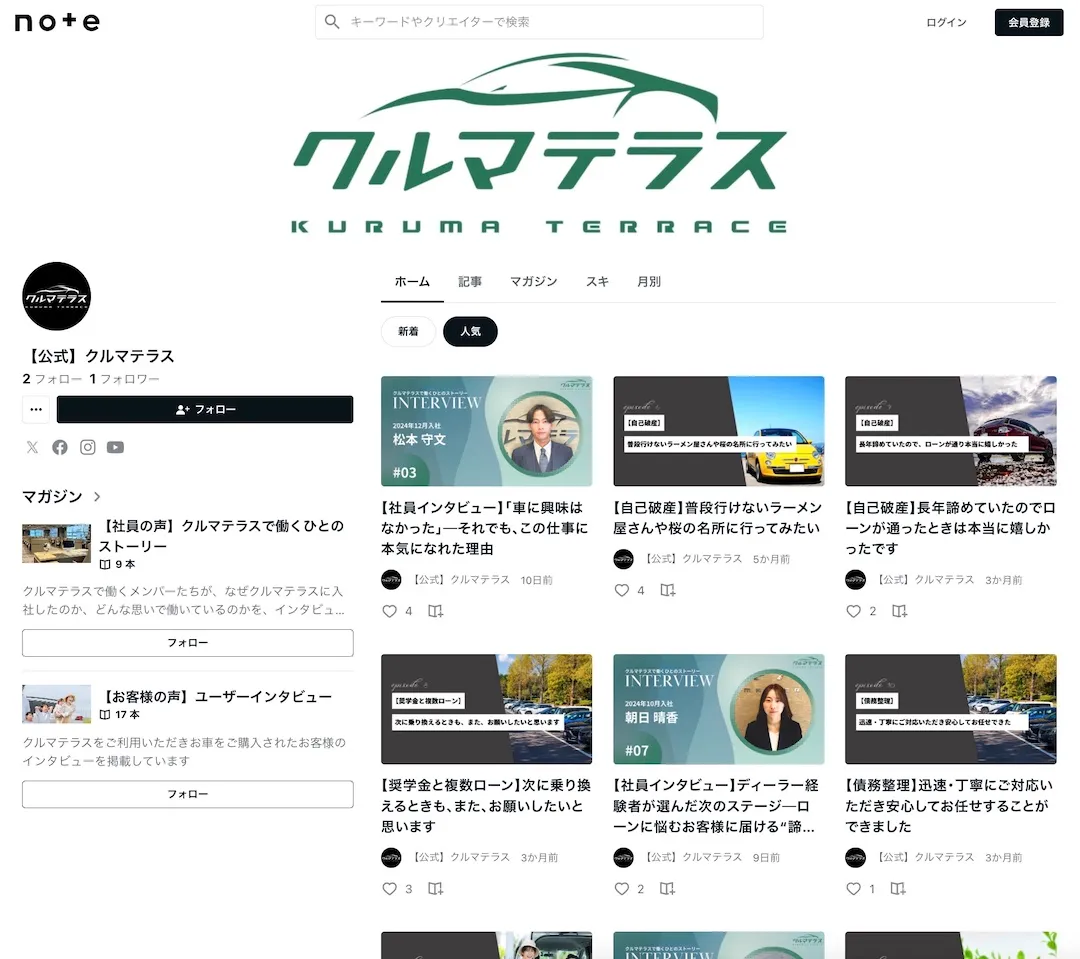Screen dimensions: 1080x959
Task: Open title 次に乗り換えるときも article
Action: [x=486, y=806]
